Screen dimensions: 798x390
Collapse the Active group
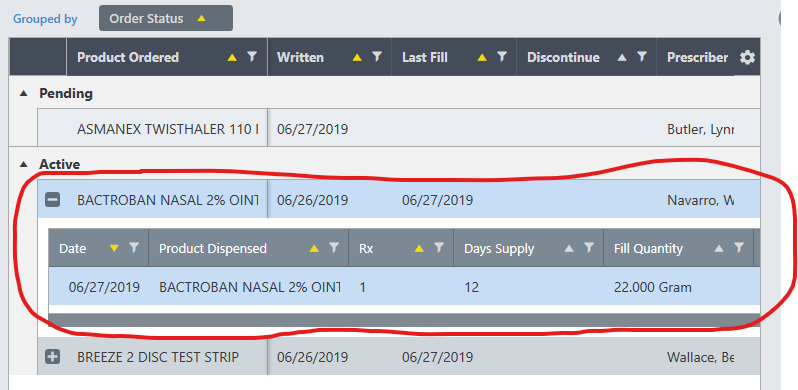[x=23, y=164]
